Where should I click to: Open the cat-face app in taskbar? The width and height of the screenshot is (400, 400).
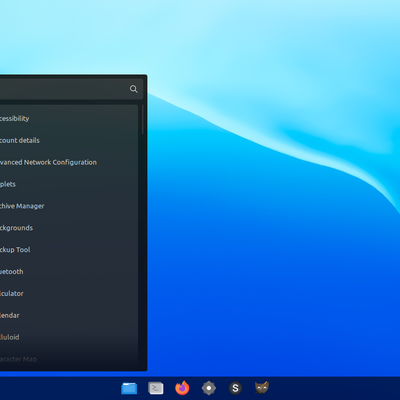coord(262,388)
